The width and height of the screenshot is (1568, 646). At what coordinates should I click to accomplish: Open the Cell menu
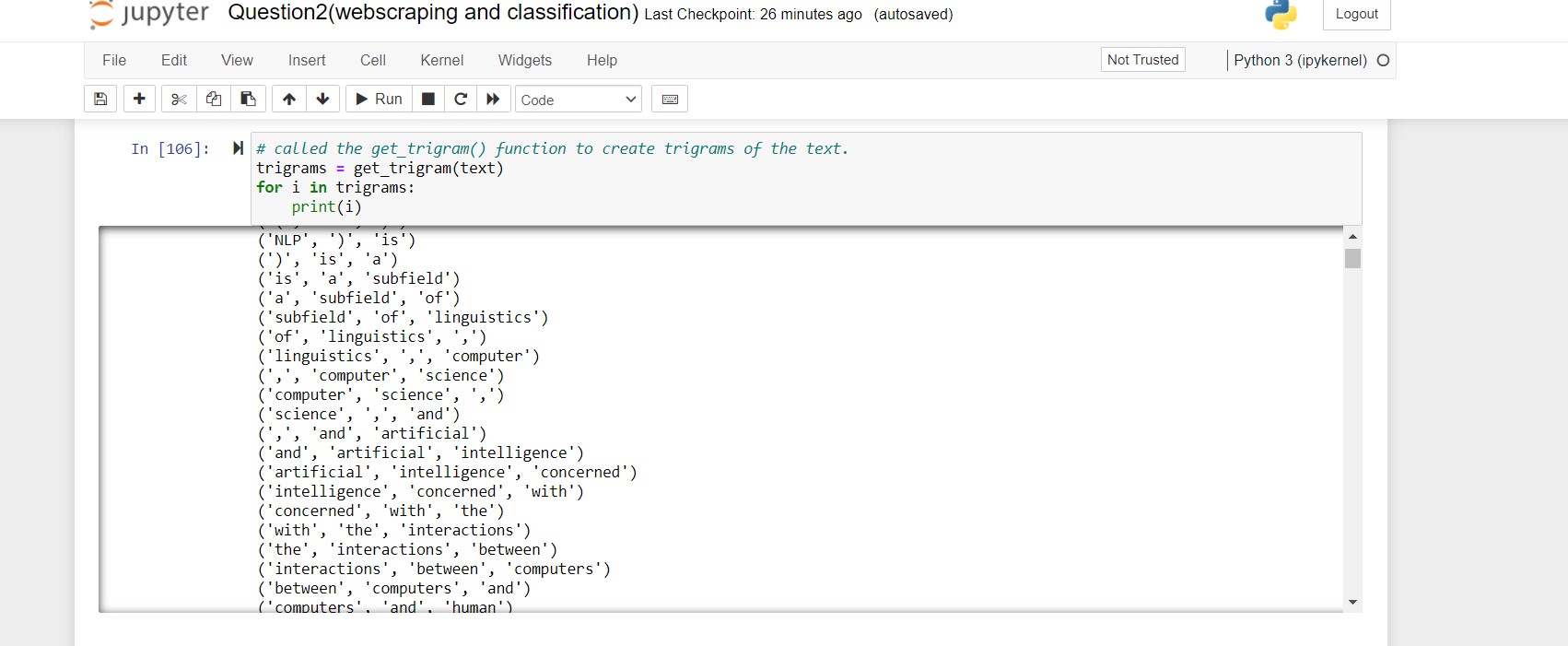tap(373, 60)
